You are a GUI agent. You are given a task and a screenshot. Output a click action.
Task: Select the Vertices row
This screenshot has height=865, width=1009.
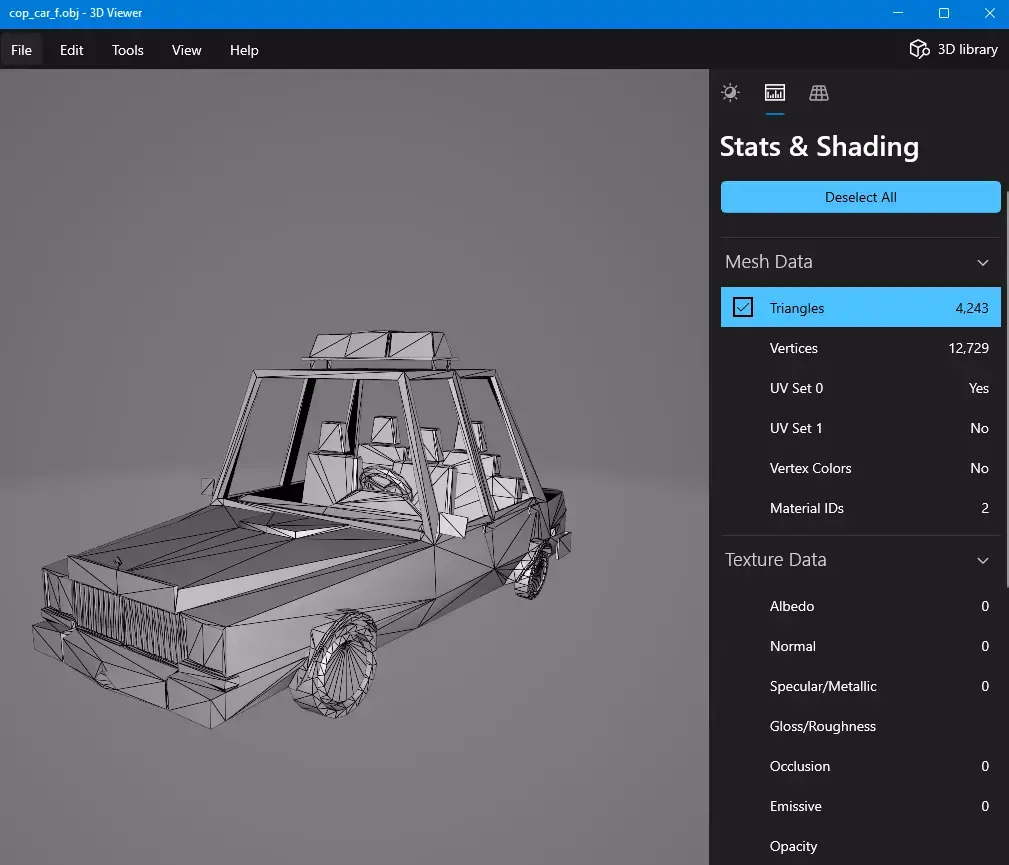(x=860, y=348)
